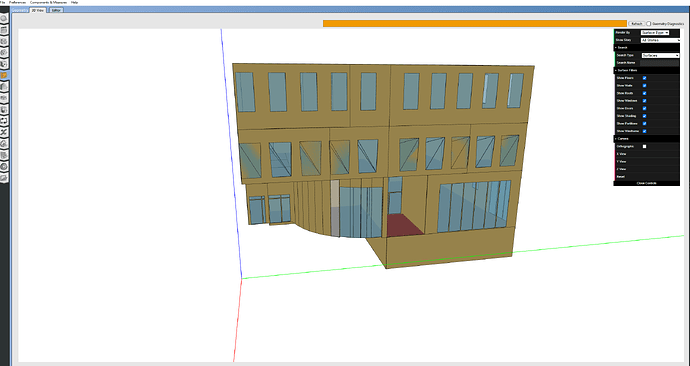The width and height of the screenshot is (690, 366).
Task: Switch to the Editor tab
Action: point(56,10)
